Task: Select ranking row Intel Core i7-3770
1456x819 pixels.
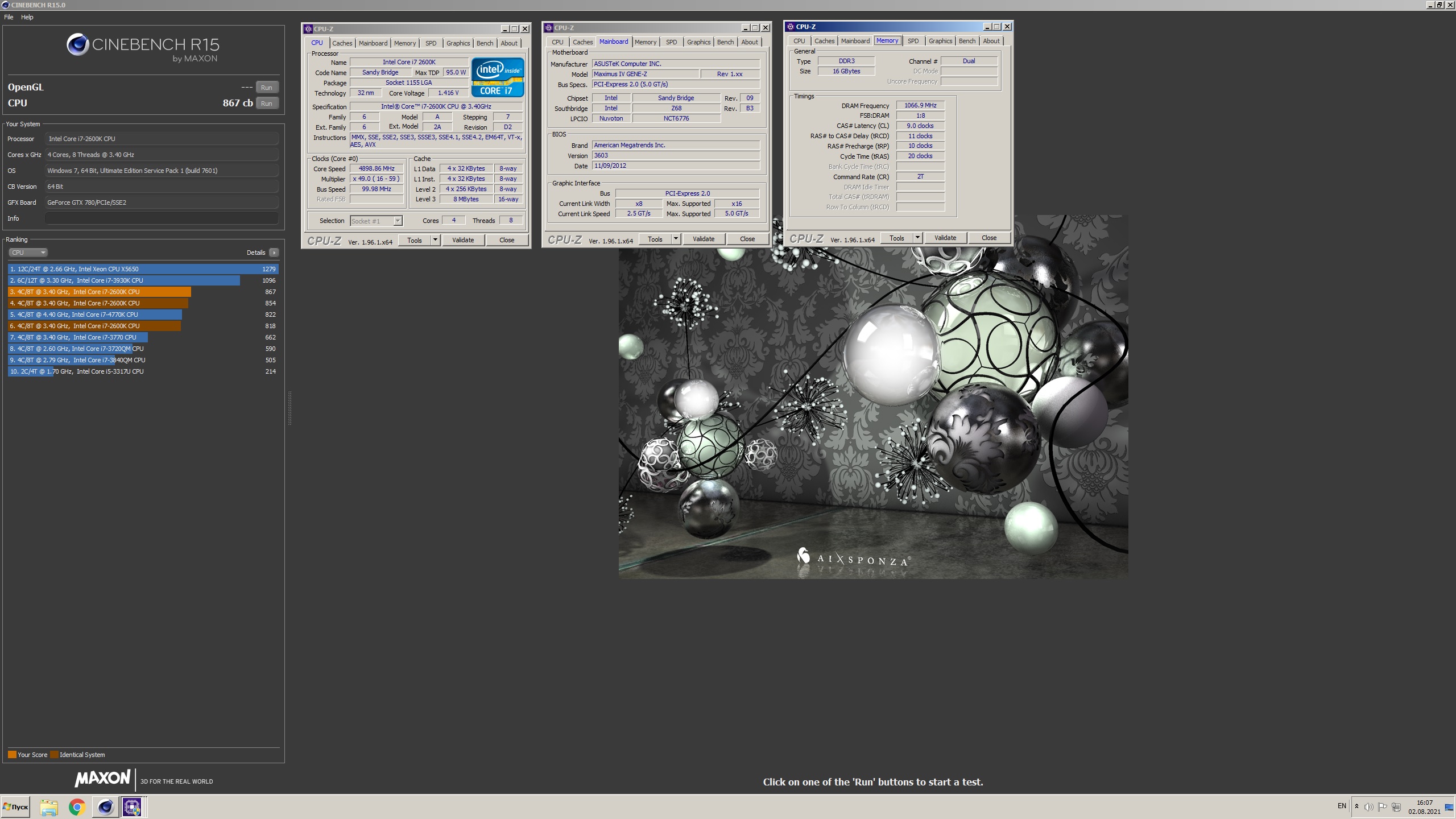Action: pos(143,337)
